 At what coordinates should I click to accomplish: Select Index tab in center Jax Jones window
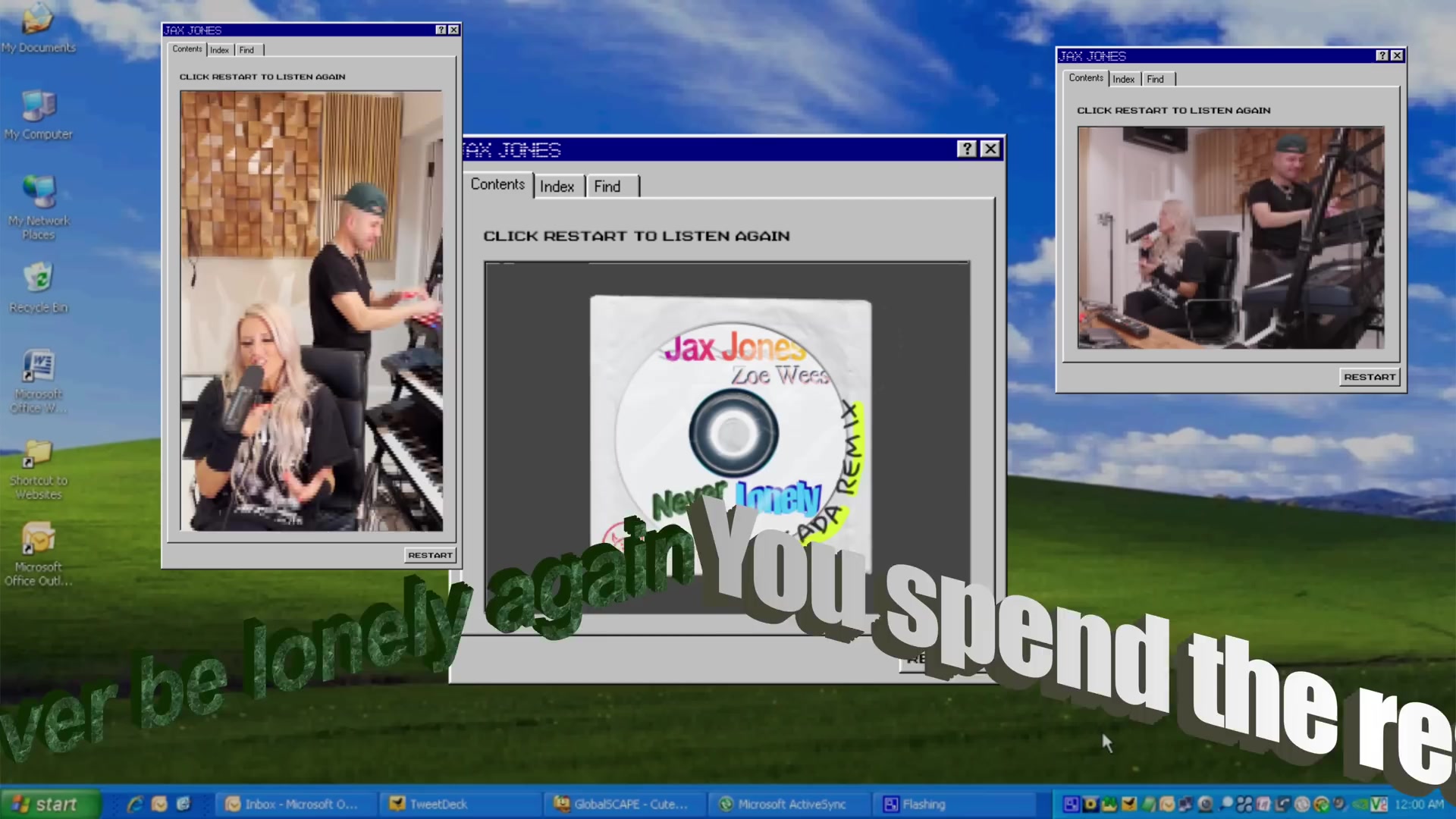coord(557,187)
